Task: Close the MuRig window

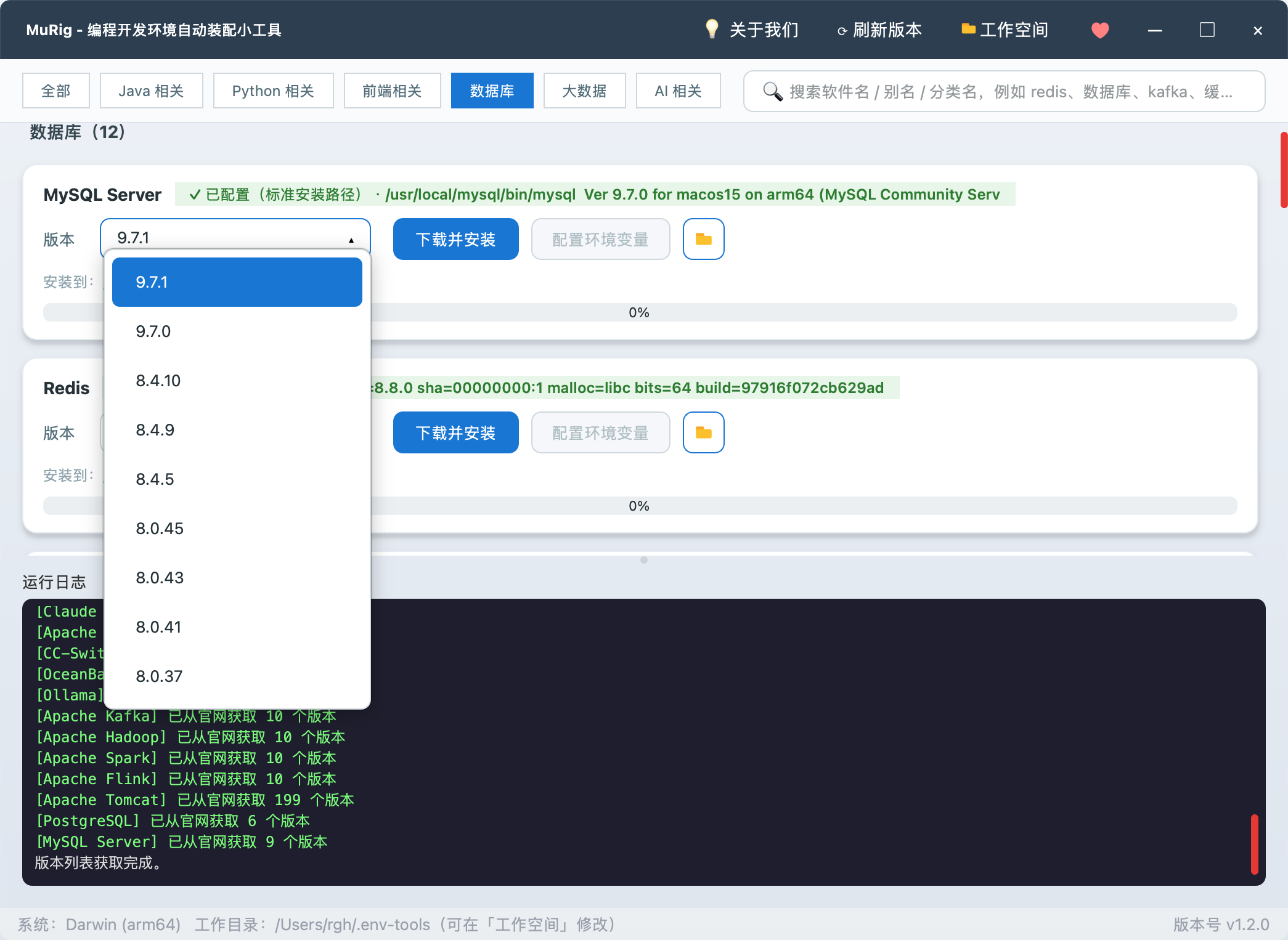Action: coord(1258,30)
